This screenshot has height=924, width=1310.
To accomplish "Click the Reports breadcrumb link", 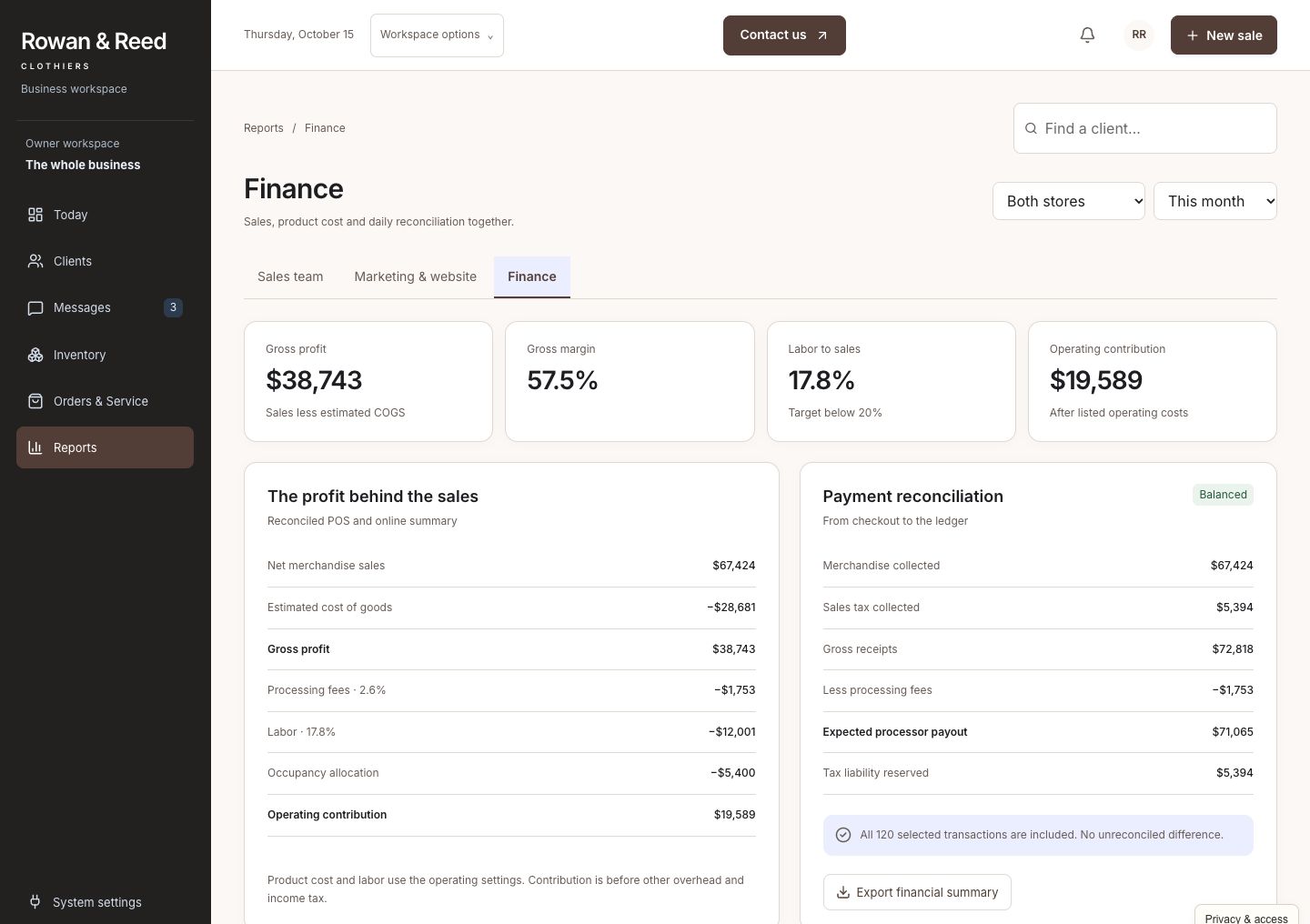I will coord(264,128).
